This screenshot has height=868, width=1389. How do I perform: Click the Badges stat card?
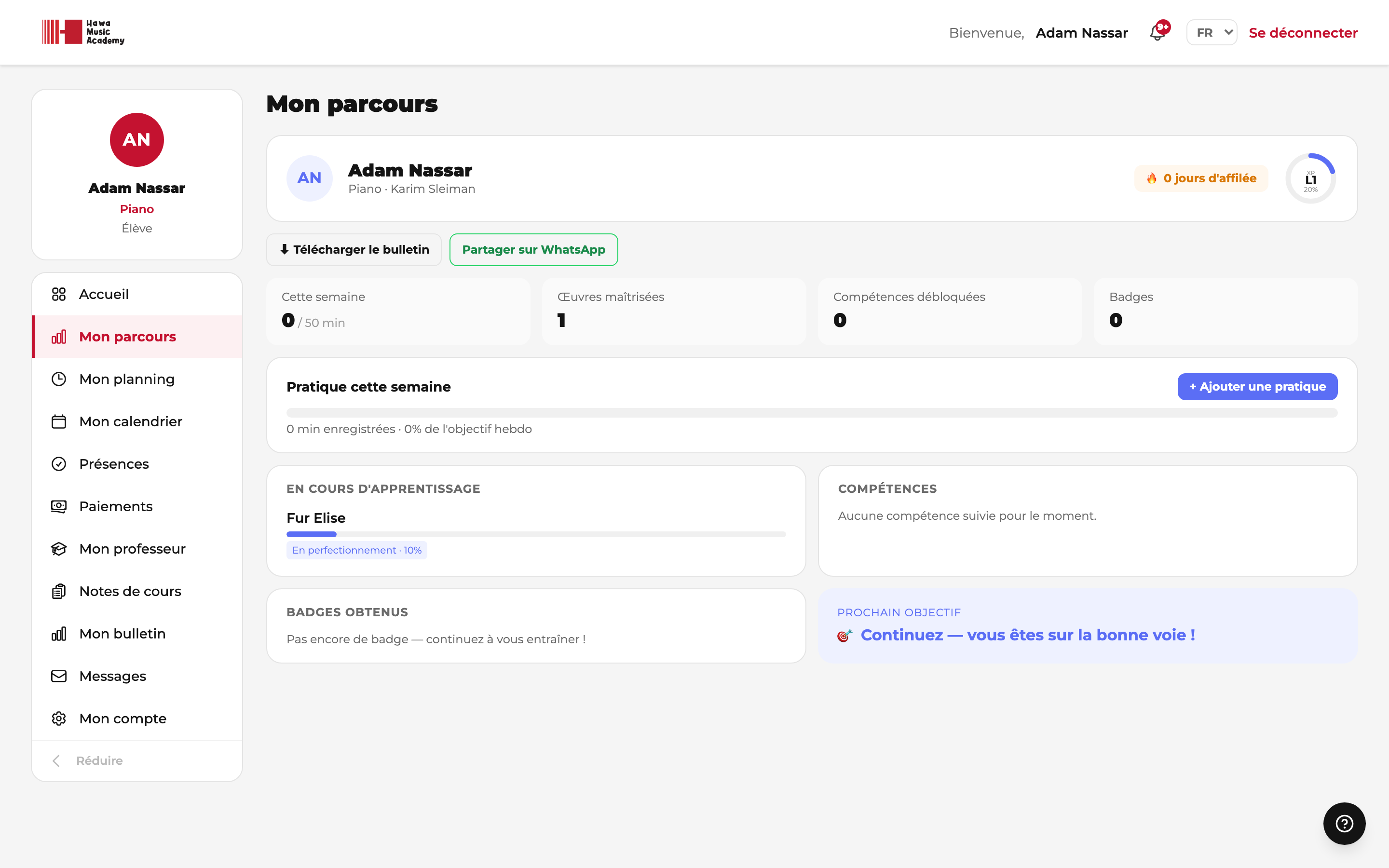pos(1226,312)
